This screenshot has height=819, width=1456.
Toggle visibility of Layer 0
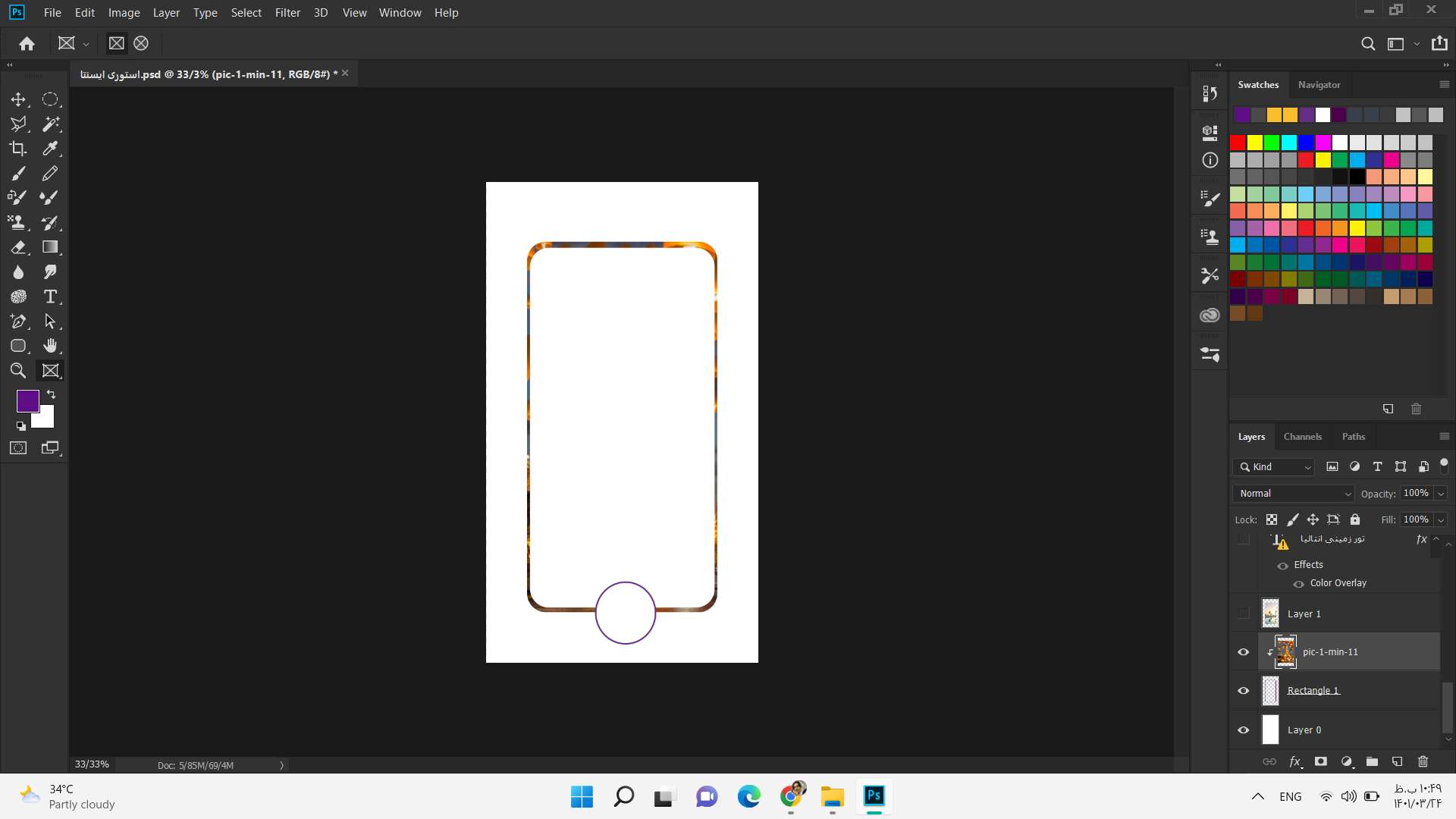coord(1243,729)
